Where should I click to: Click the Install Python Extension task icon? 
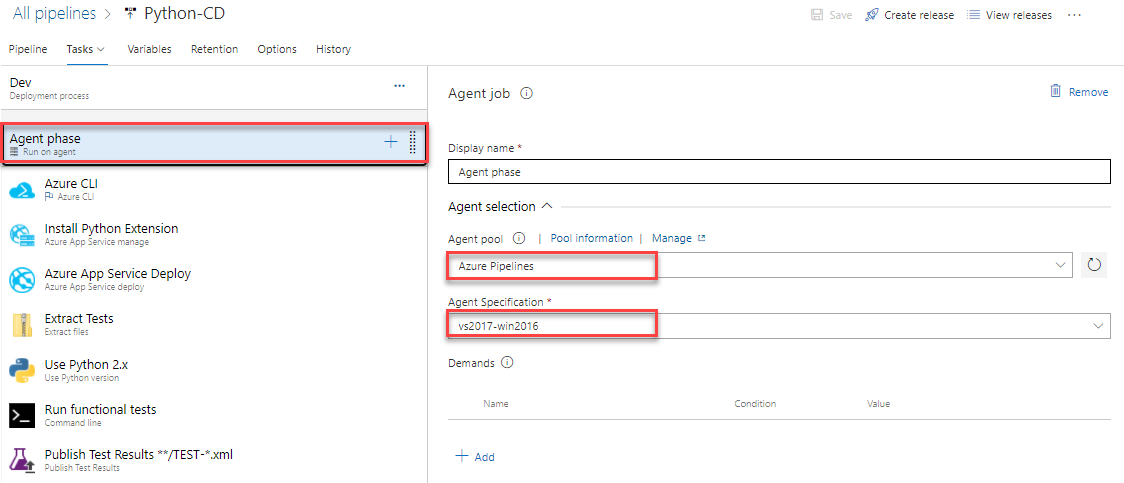(x=22, y=235)
